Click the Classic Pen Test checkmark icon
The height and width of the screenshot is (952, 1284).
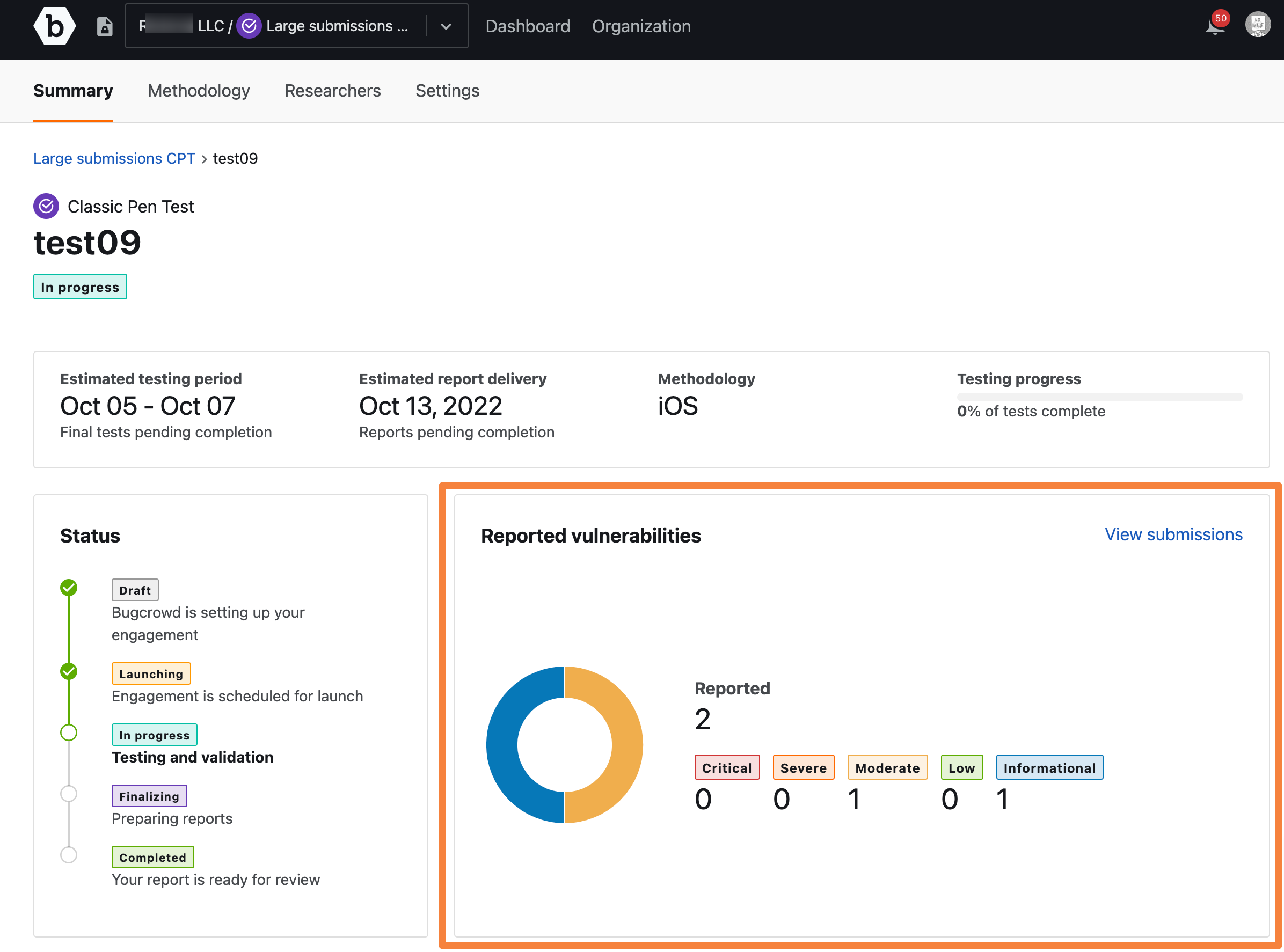46,206
